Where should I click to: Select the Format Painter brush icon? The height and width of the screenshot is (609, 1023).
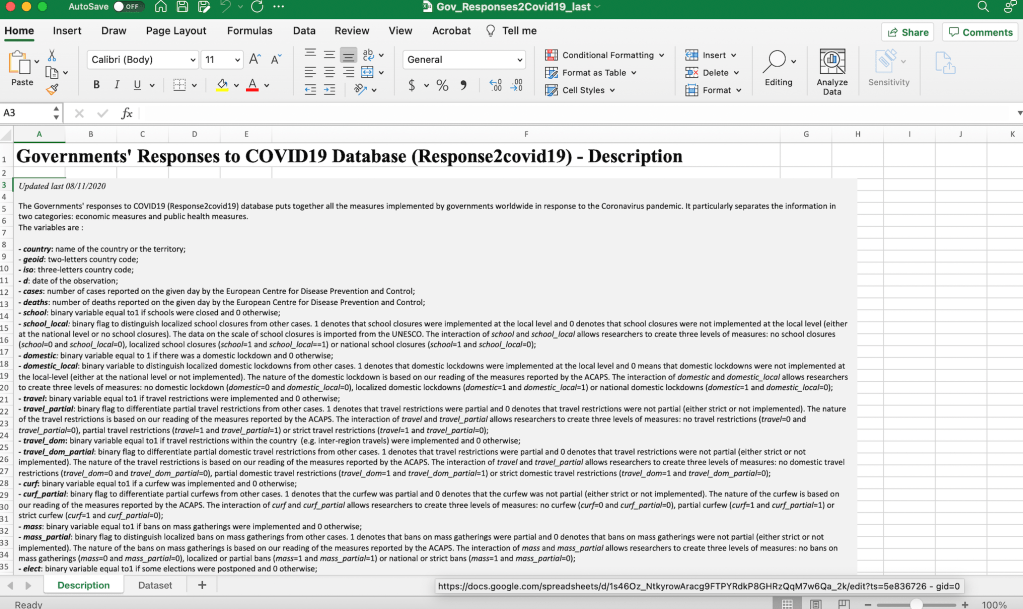click(x=52, y=89)
